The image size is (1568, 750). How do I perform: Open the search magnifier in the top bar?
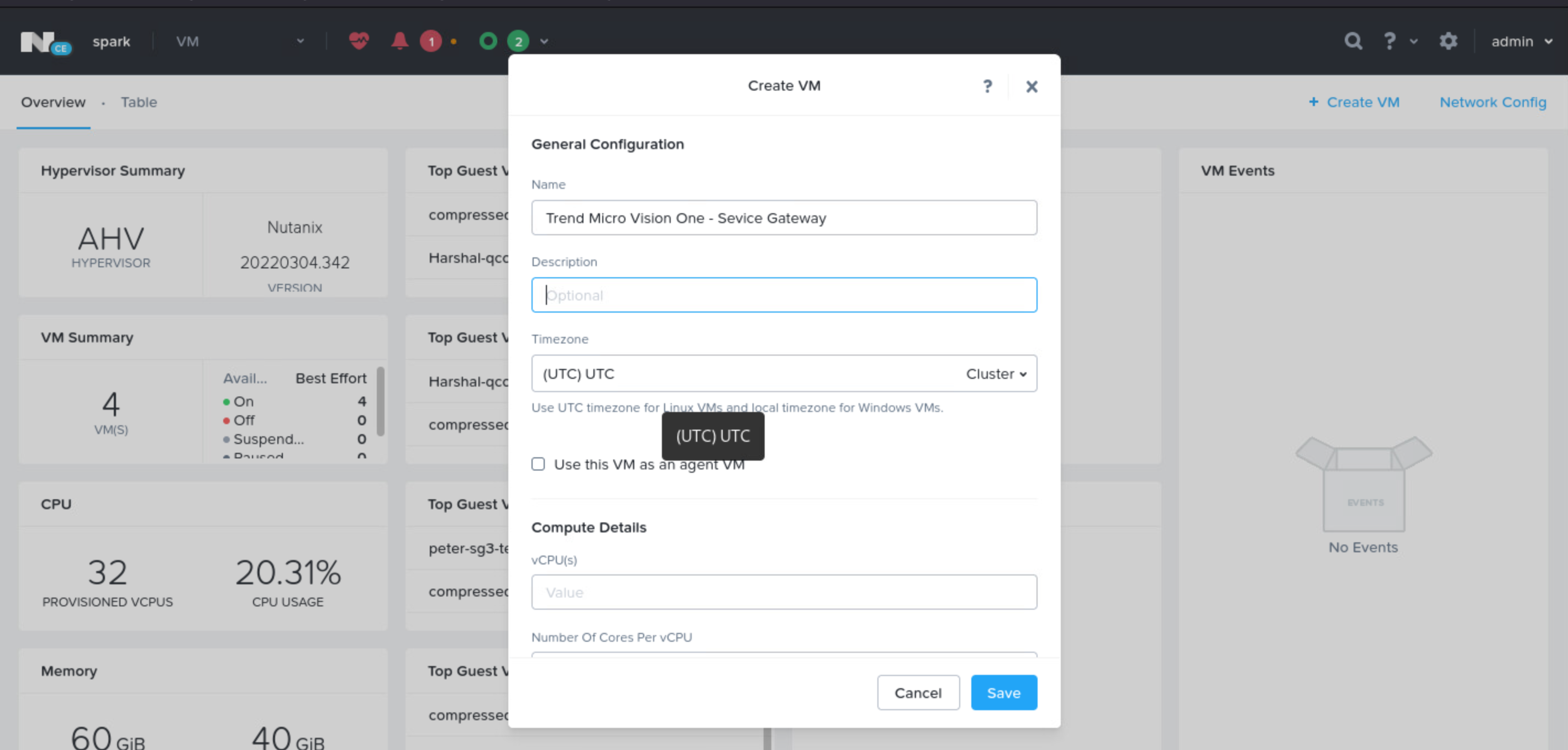pyautogui.click(x=1353, y=41)
